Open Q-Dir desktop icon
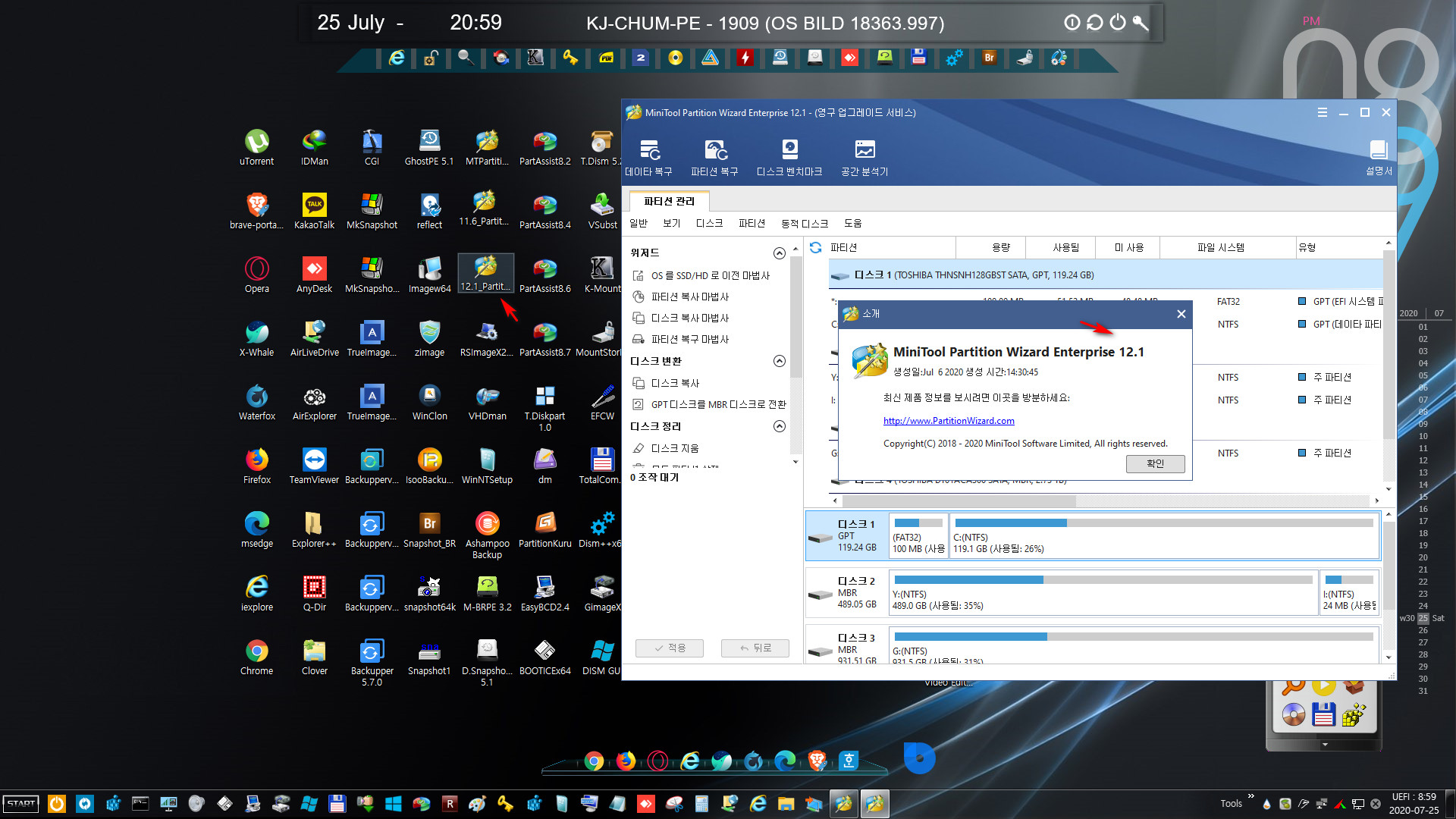Image resolution: width=1456 pixels, height=819 pixels. [315, 594]
